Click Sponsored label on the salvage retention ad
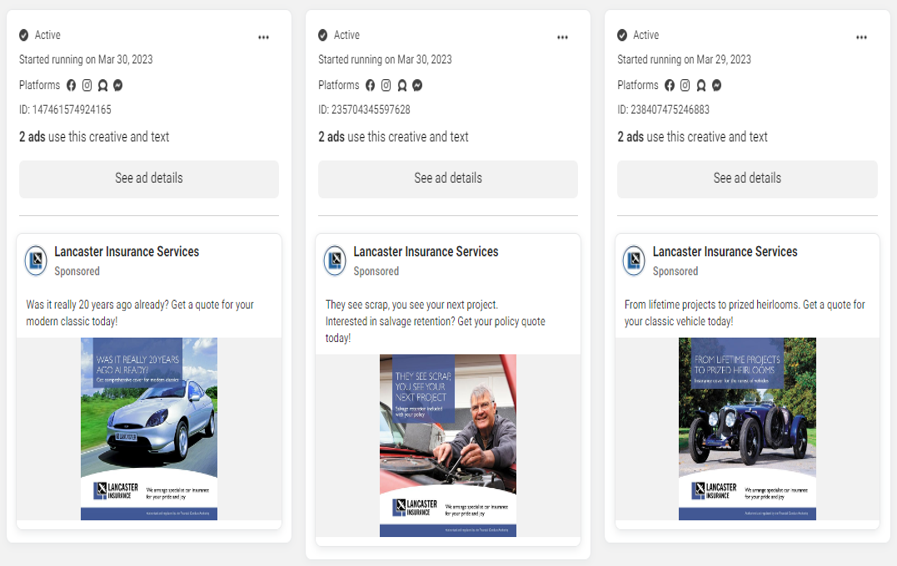Image resolution: width=897 pixels, height=566 pixels. (x=376, y=271)
